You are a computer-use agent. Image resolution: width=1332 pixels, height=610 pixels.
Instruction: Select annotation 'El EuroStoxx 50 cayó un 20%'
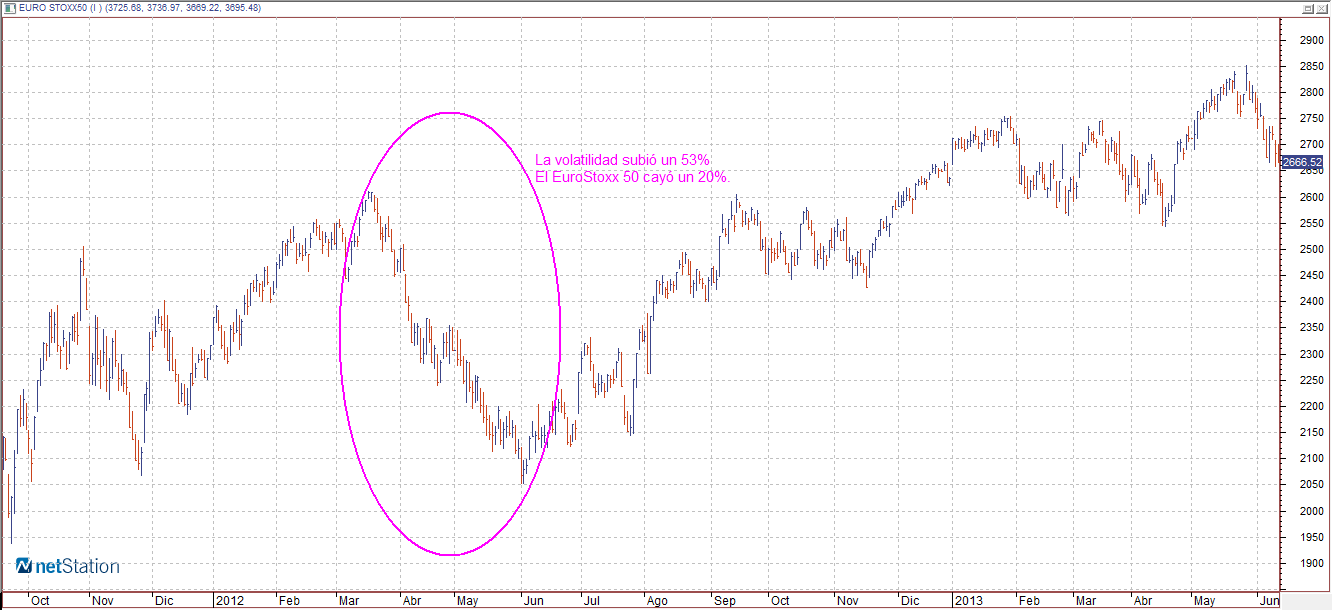[632, 177]
